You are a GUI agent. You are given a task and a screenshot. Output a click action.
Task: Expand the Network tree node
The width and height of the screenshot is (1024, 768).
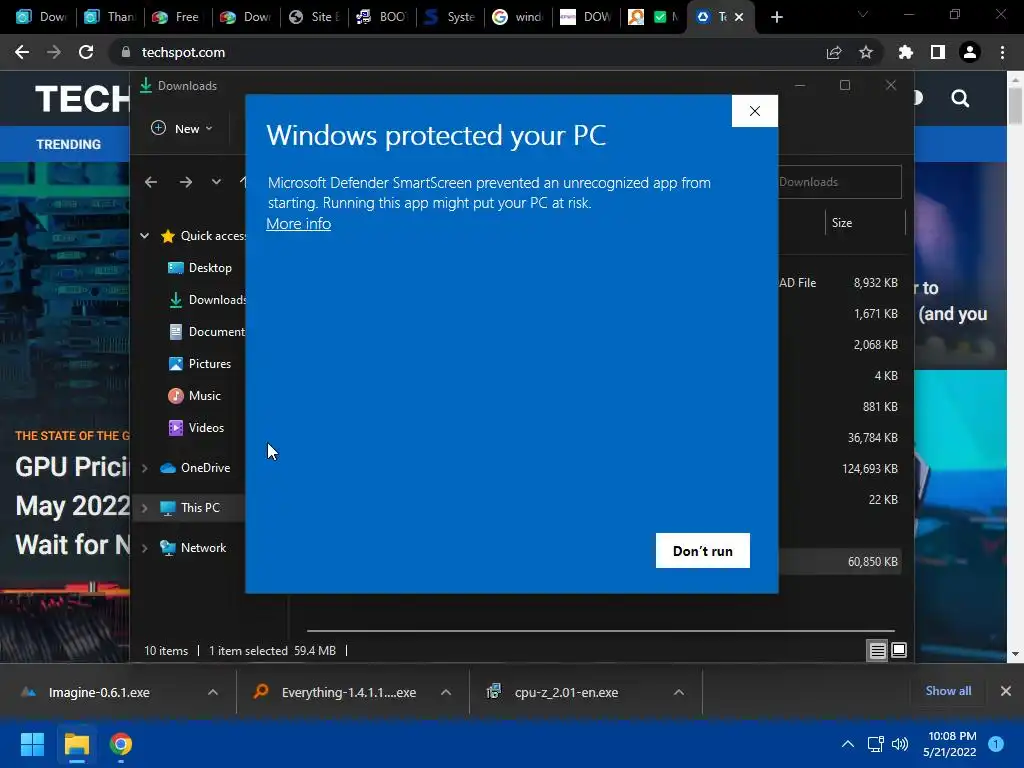144,548
